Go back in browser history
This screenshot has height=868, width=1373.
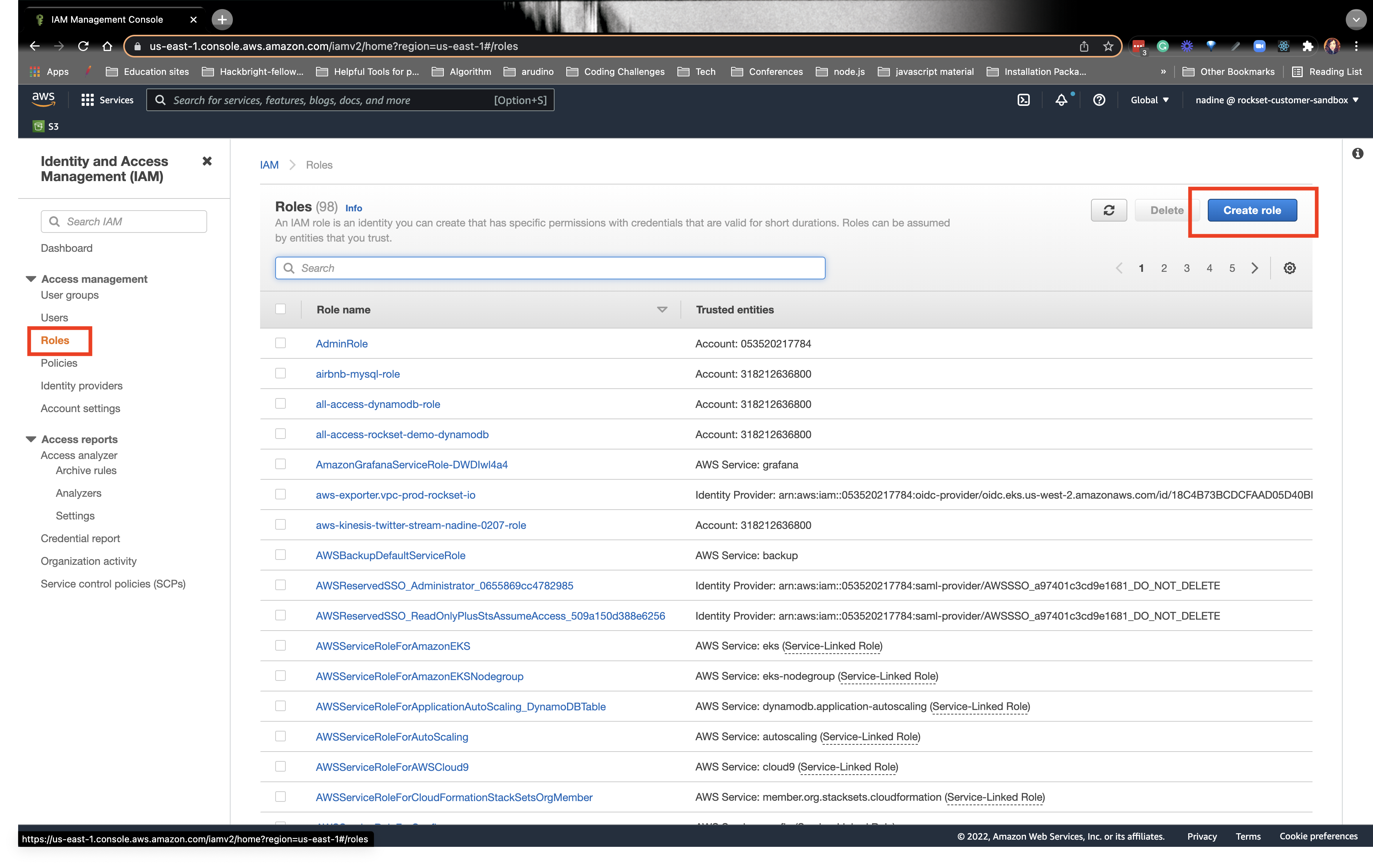coord(35,46)
